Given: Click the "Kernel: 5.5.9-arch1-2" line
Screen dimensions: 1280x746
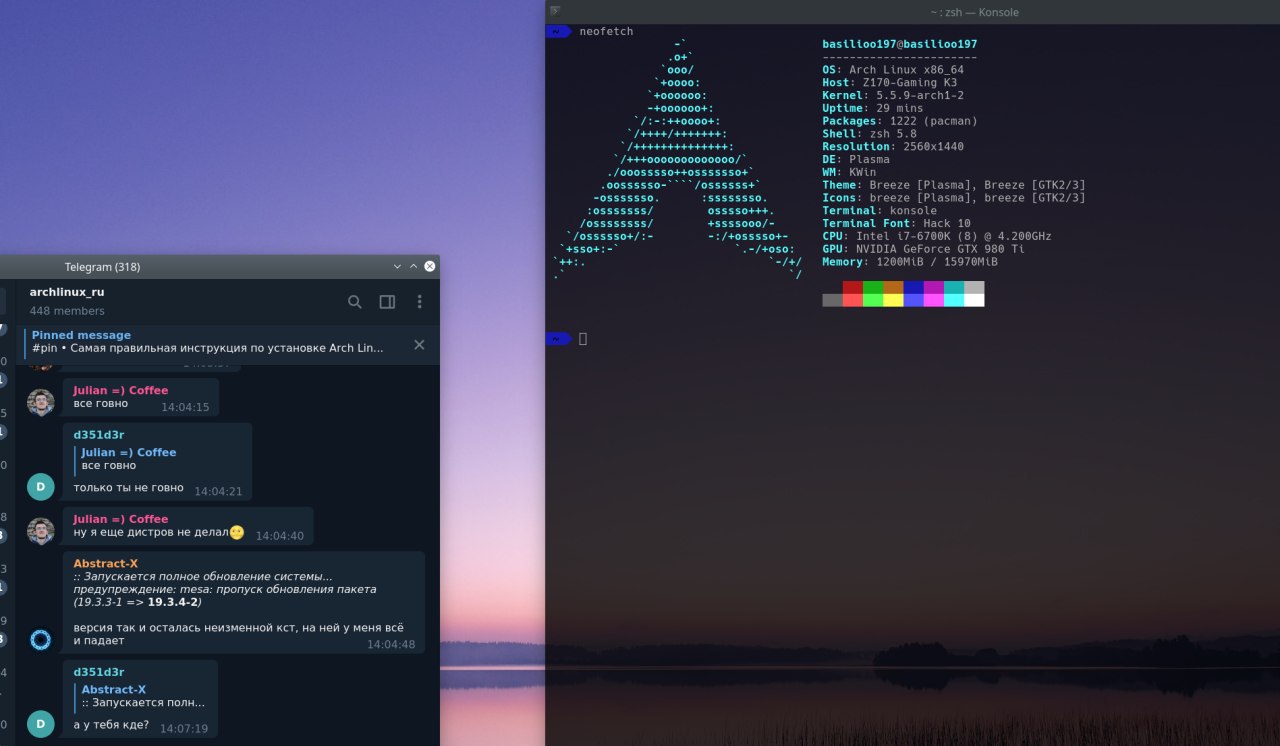Looking at the screenshot, I should tap(893, 95).
